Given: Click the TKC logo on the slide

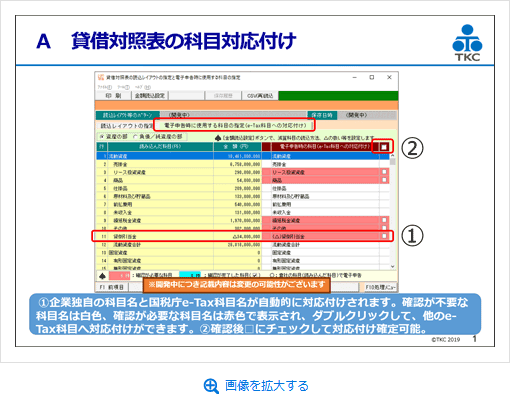Looking at the screenshot, I should click(x=467, y=43).
